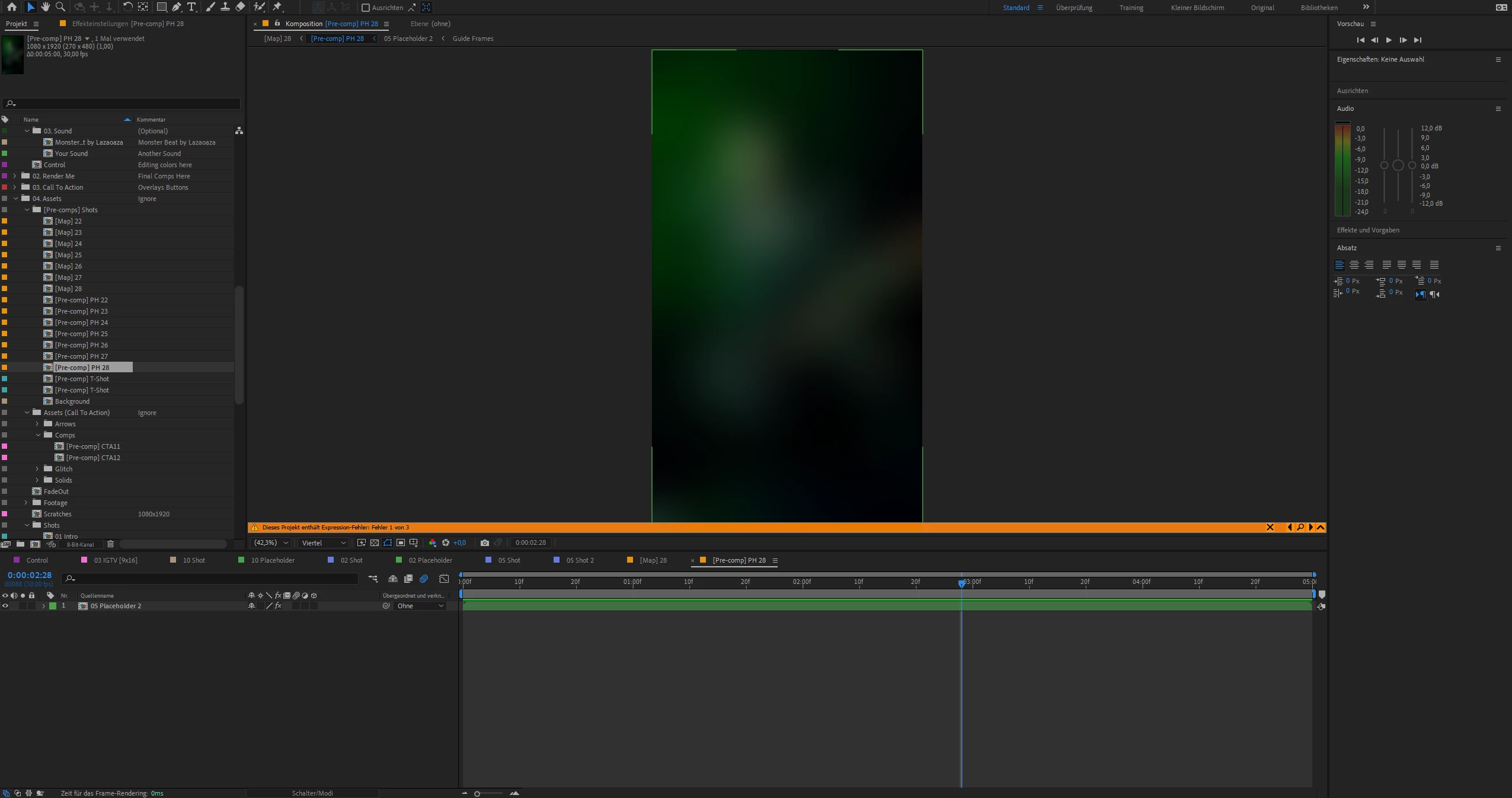Click the Home icon in the toolbar
This screenshot has width=1512, height=798.
click(x=11, y=7)
